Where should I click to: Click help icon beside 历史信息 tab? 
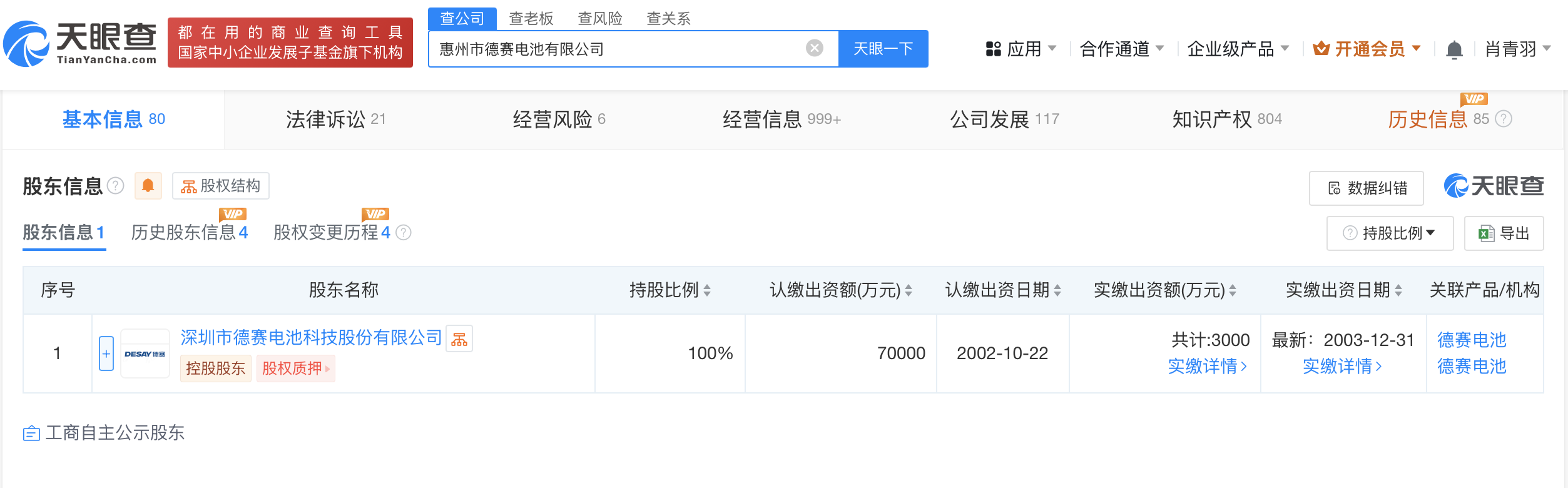1504,119
